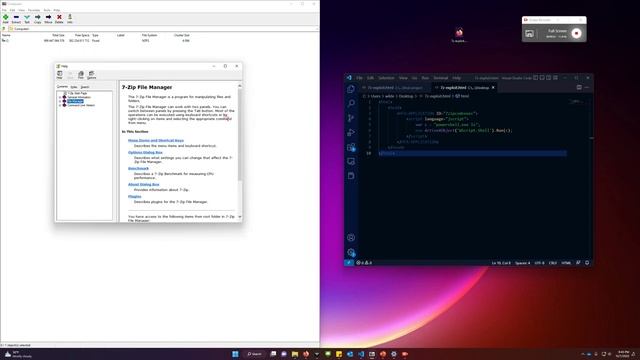Click the Move arrow in 7-Zip toolbar
The width and height of the screenshot is (640, 360).
point(48,18)
